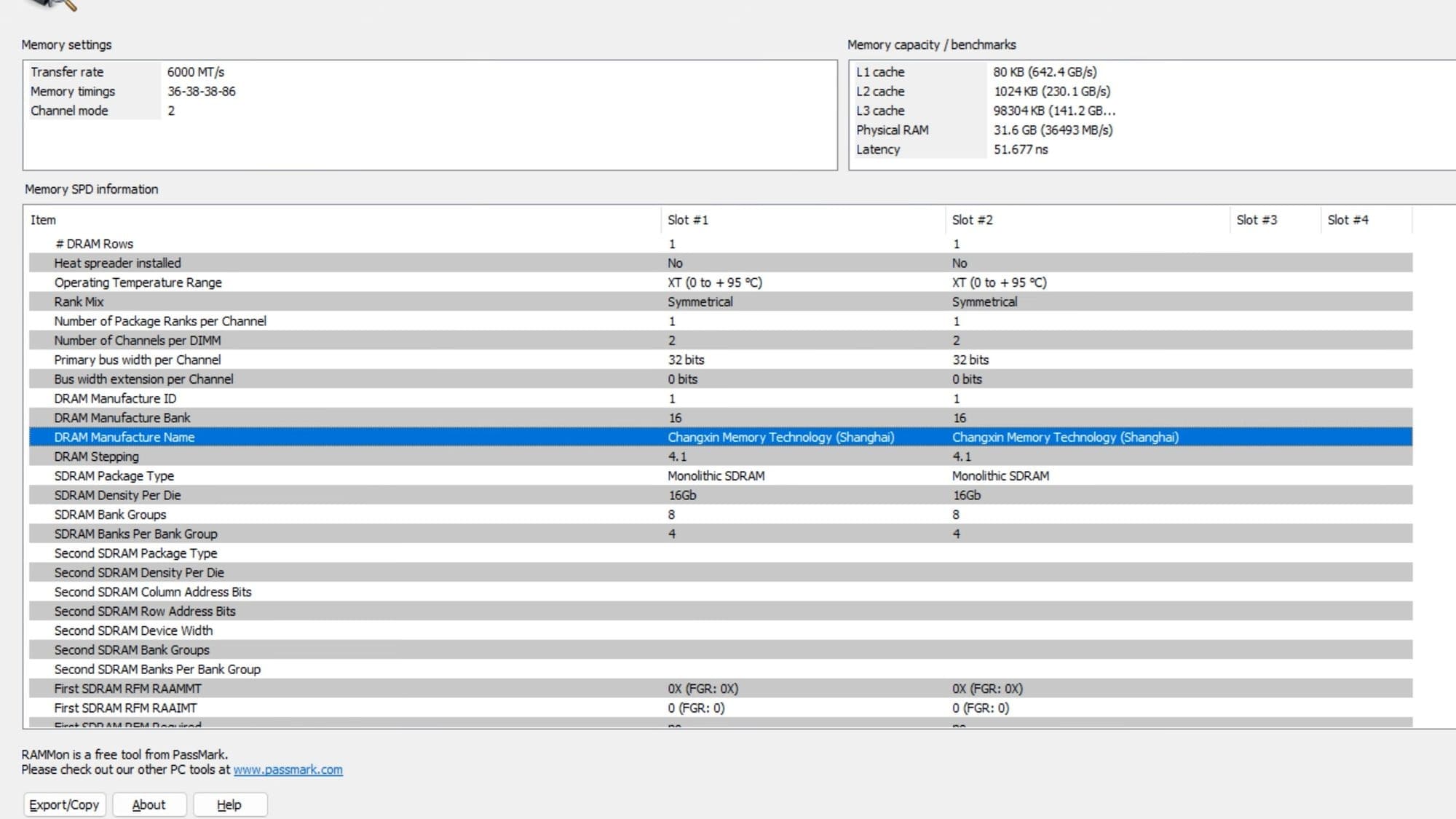Select the Latency benchmark entry
Viewport: 1456px width, 819px height.
[x=878, y=149]
